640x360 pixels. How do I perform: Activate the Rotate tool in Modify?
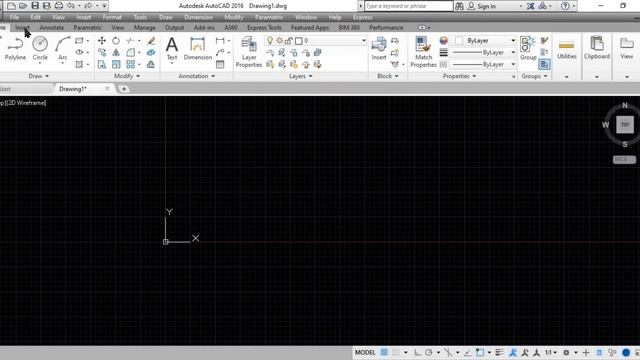[116, 41]
